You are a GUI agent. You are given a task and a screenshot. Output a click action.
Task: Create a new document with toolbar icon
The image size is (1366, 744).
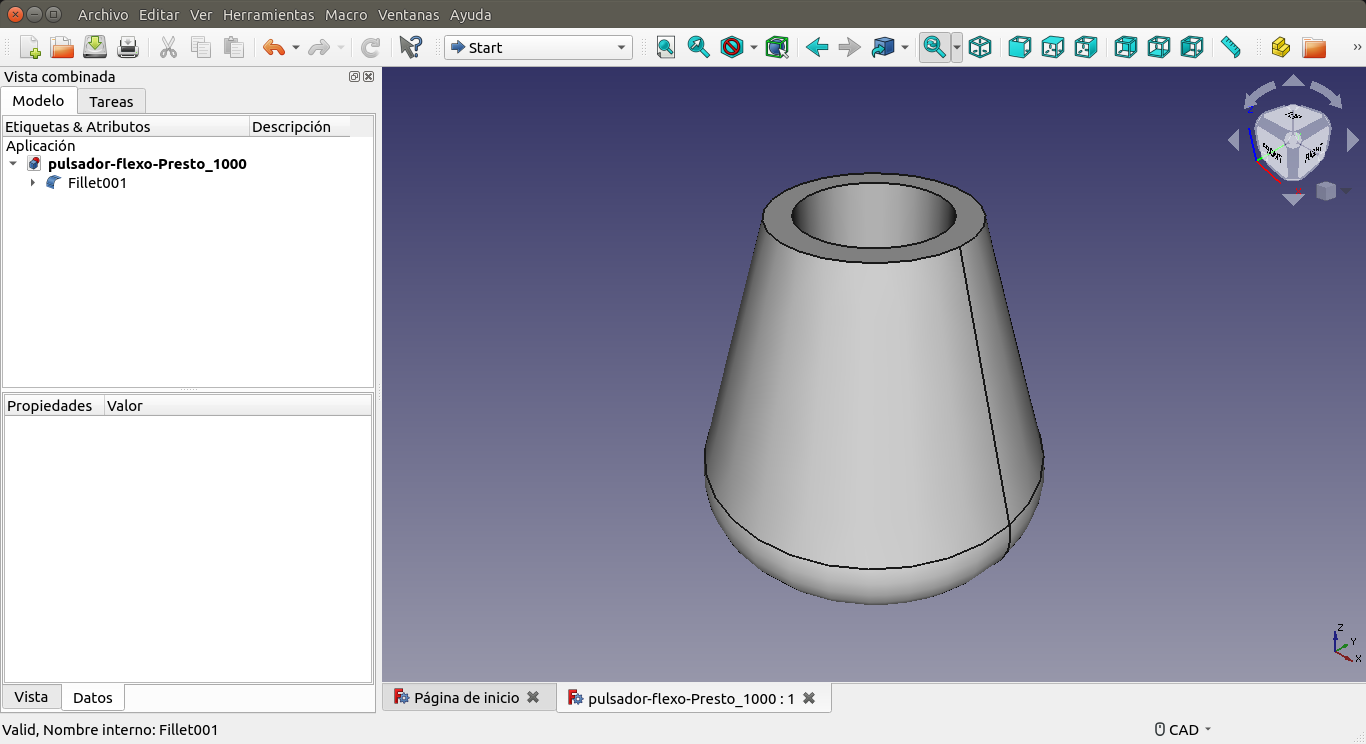tap(30, 47)
